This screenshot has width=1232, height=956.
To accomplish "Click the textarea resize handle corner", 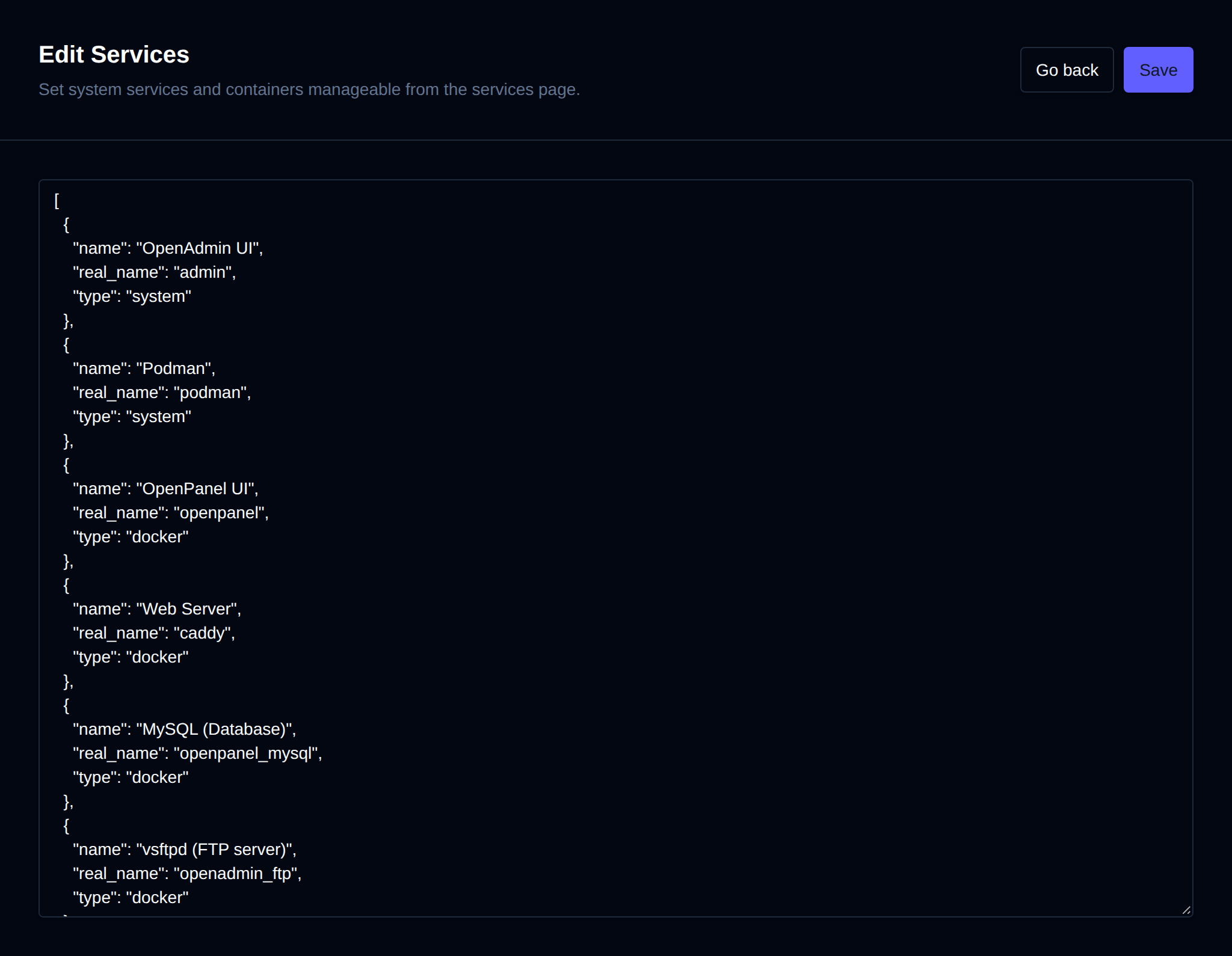I will [1186, 910].
